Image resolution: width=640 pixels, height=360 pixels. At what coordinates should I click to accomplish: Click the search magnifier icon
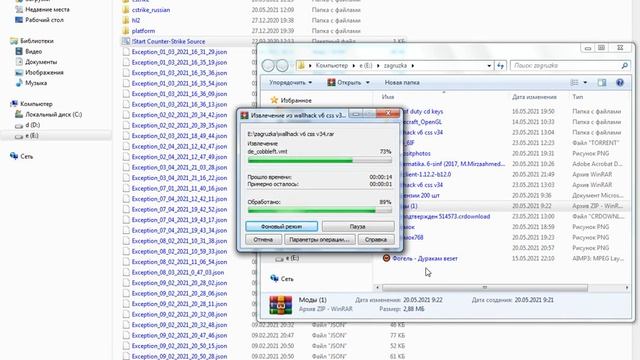click(624, 65)
